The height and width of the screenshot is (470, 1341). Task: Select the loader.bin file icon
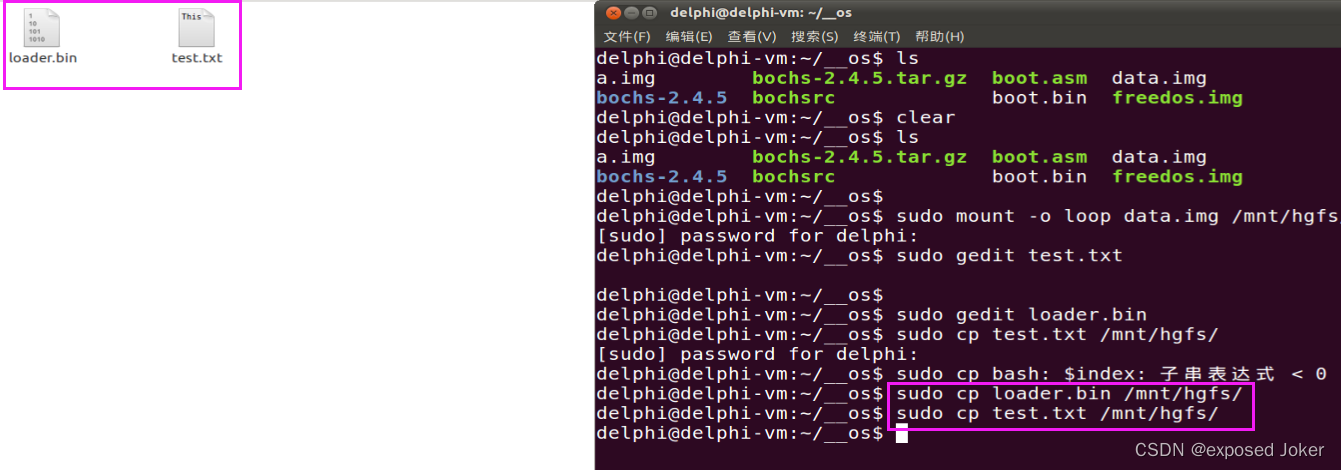pos(41,27)
